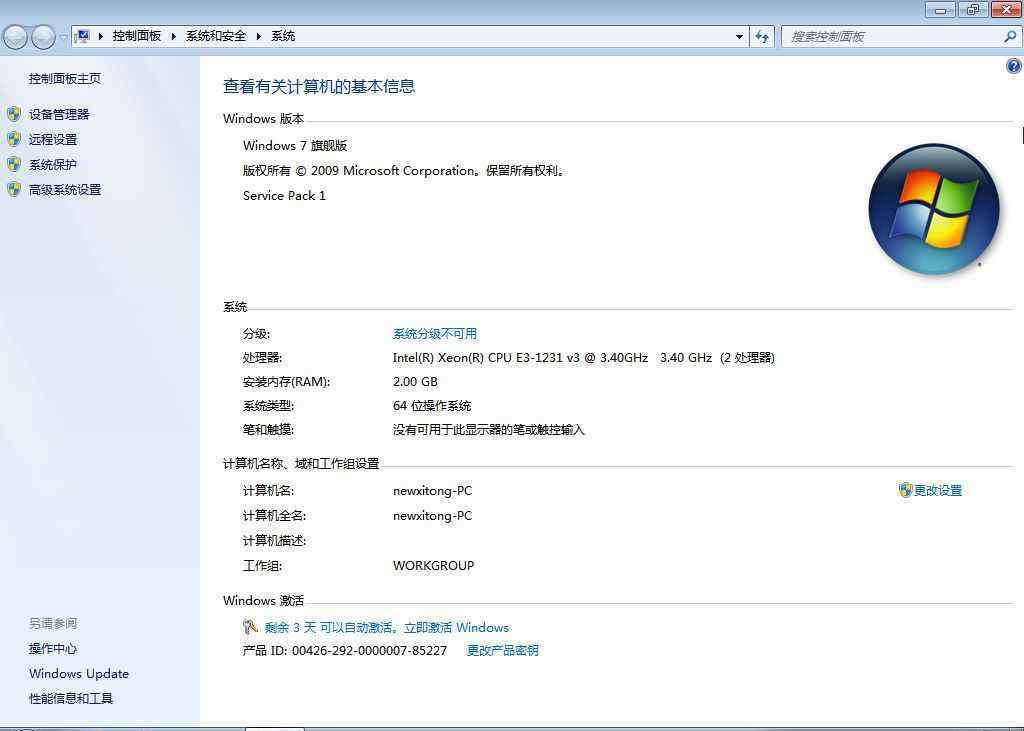Click 更改产品密钥 link
The height and width of the screenshot is (731, 1024).
pos(502,650)
